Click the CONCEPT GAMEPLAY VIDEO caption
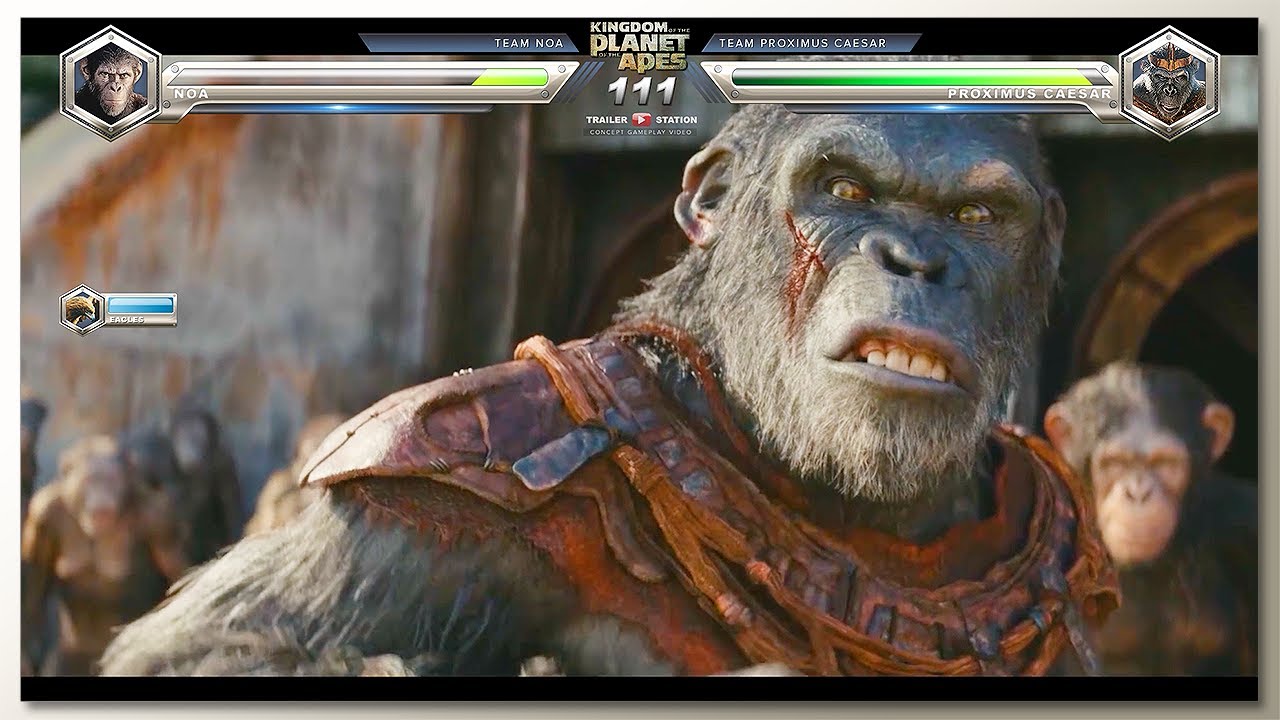Image resolution: width=1280 pixels, height=720 pixels. [x=640, y=132]
